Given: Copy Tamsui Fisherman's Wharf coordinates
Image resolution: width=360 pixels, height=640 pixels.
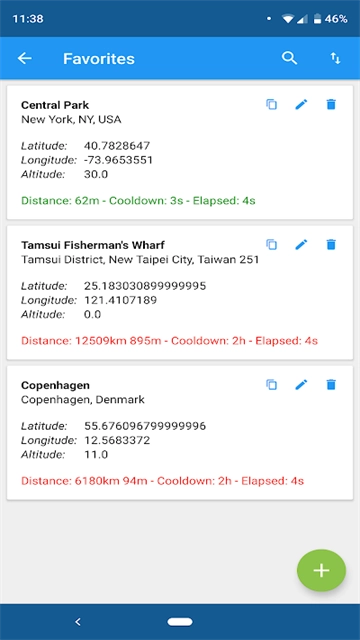Looking at the screenshot, I should [271, 244].
